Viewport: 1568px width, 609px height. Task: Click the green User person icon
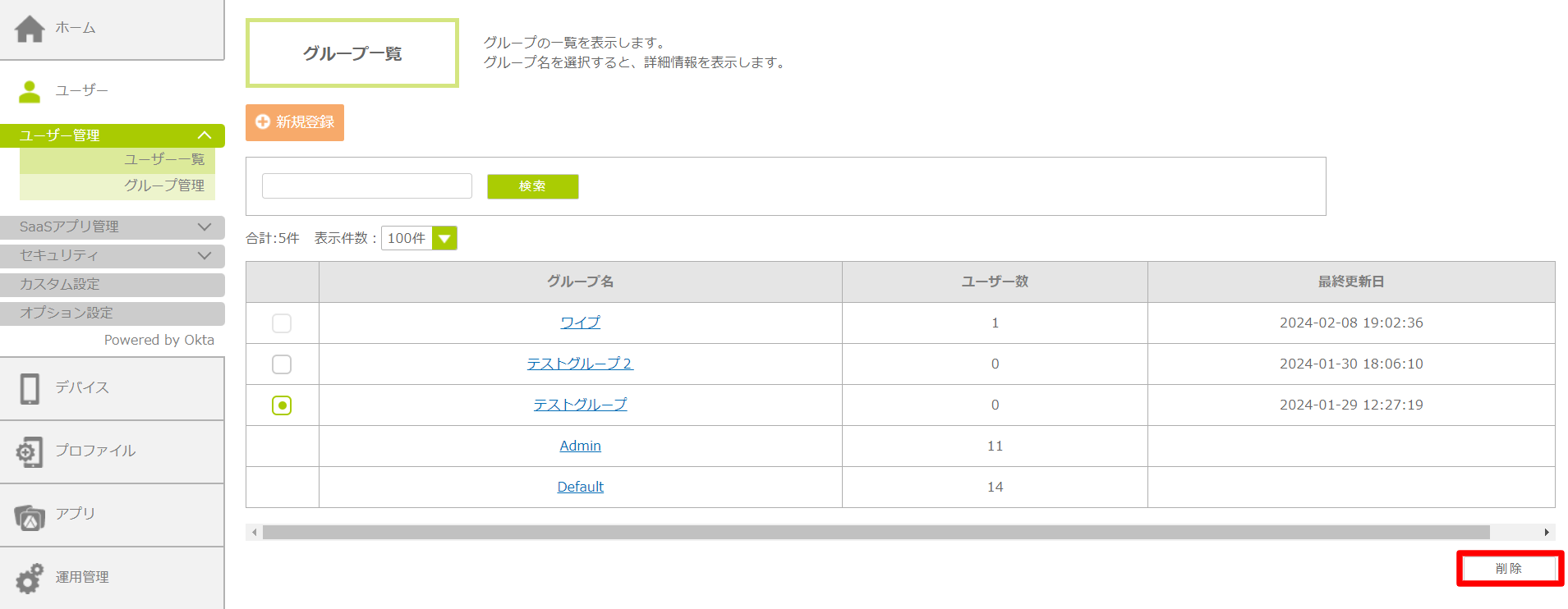[x=30, y=91]
